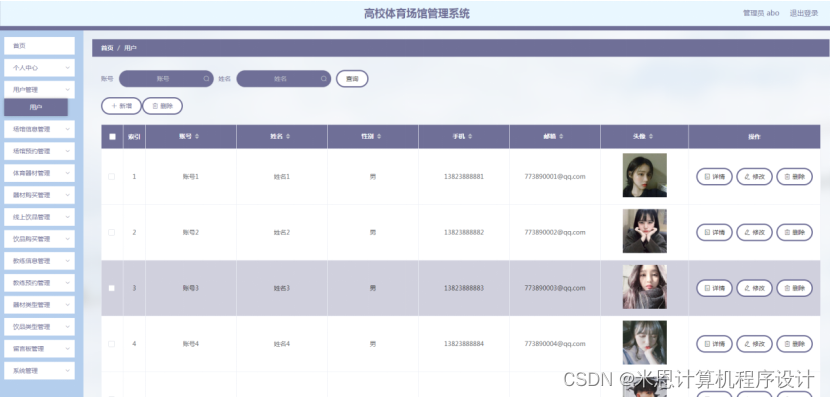Click the magnifier icon in 账号 search field
Viewport: 830px width, 398px height.
206,79
